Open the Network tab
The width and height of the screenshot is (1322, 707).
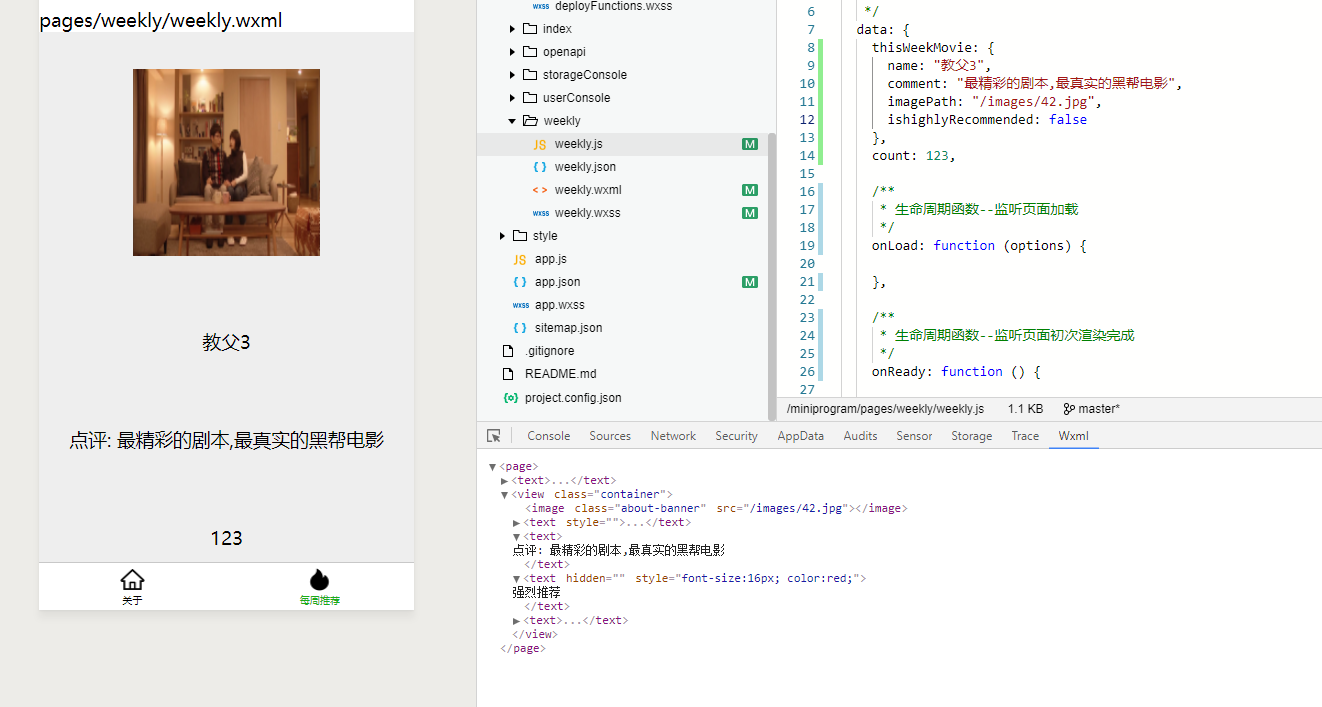click(x=673, y=436)
